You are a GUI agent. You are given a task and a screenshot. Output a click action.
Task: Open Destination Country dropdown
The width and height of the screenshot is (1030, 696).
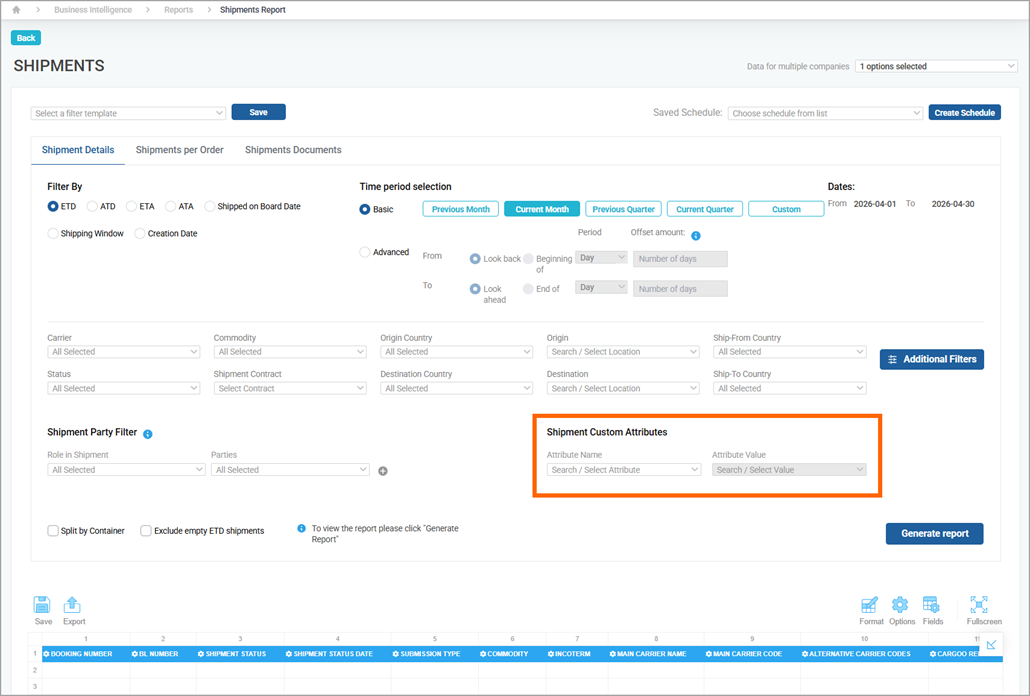457,389
